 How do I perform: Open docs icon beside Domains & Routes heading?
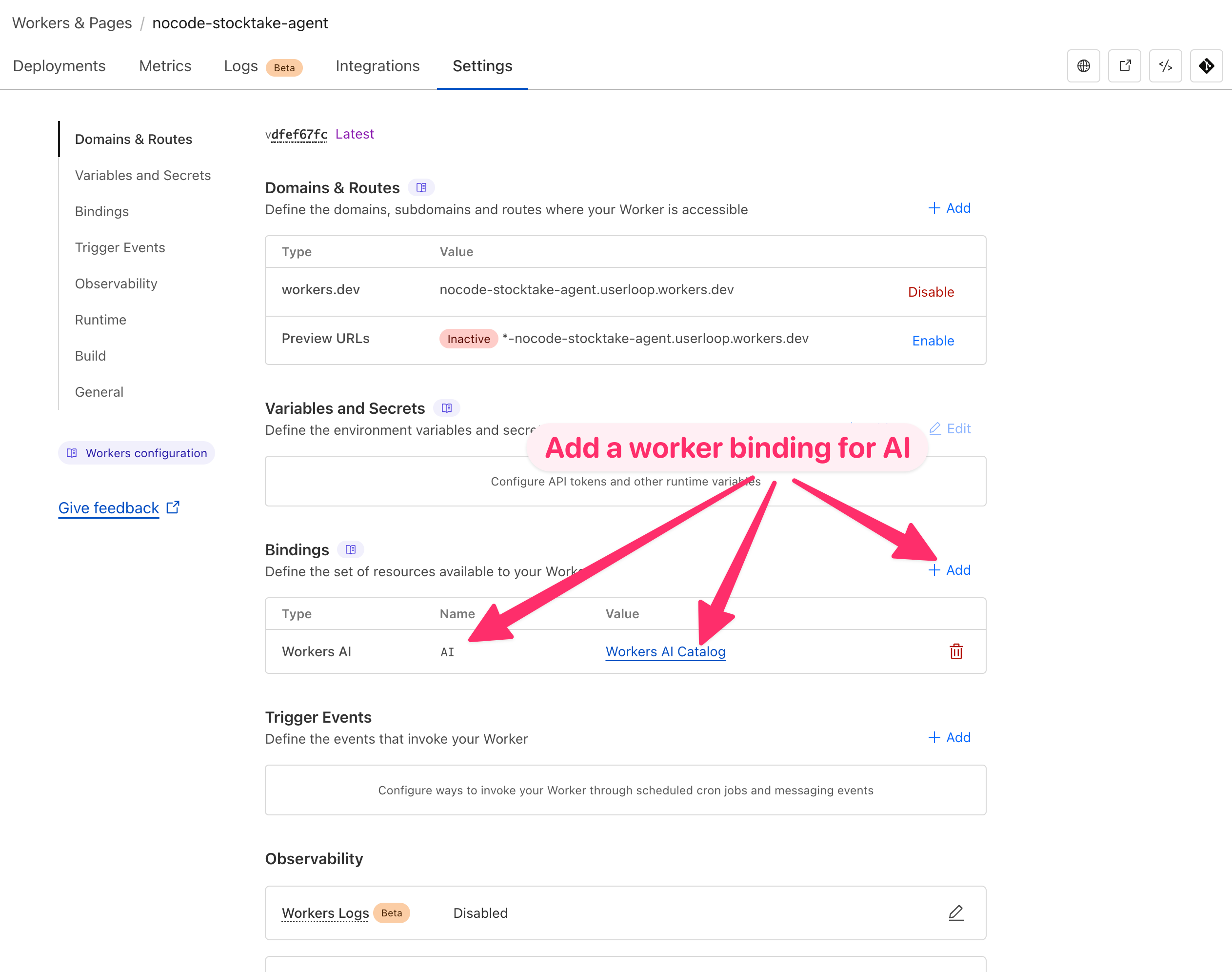click(x=421, y=188)
